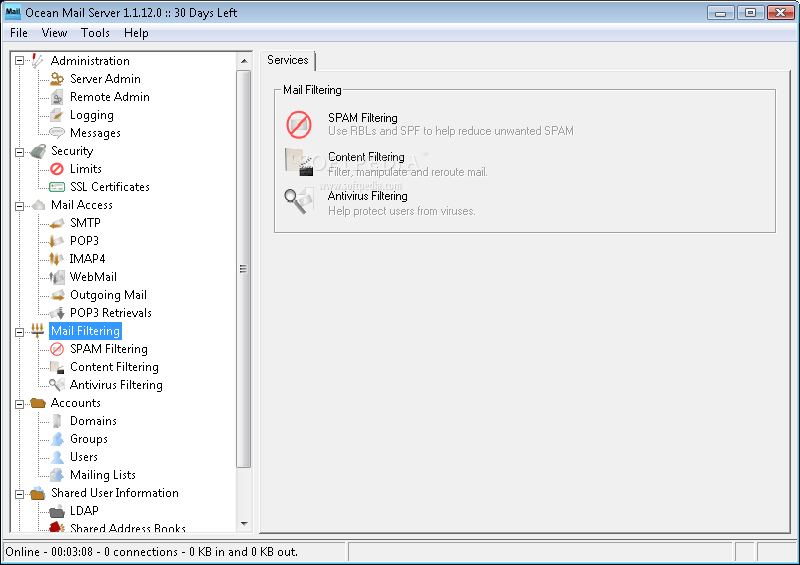
Task: Click the POP3 Retrievals icon
Action: point(57,313)
